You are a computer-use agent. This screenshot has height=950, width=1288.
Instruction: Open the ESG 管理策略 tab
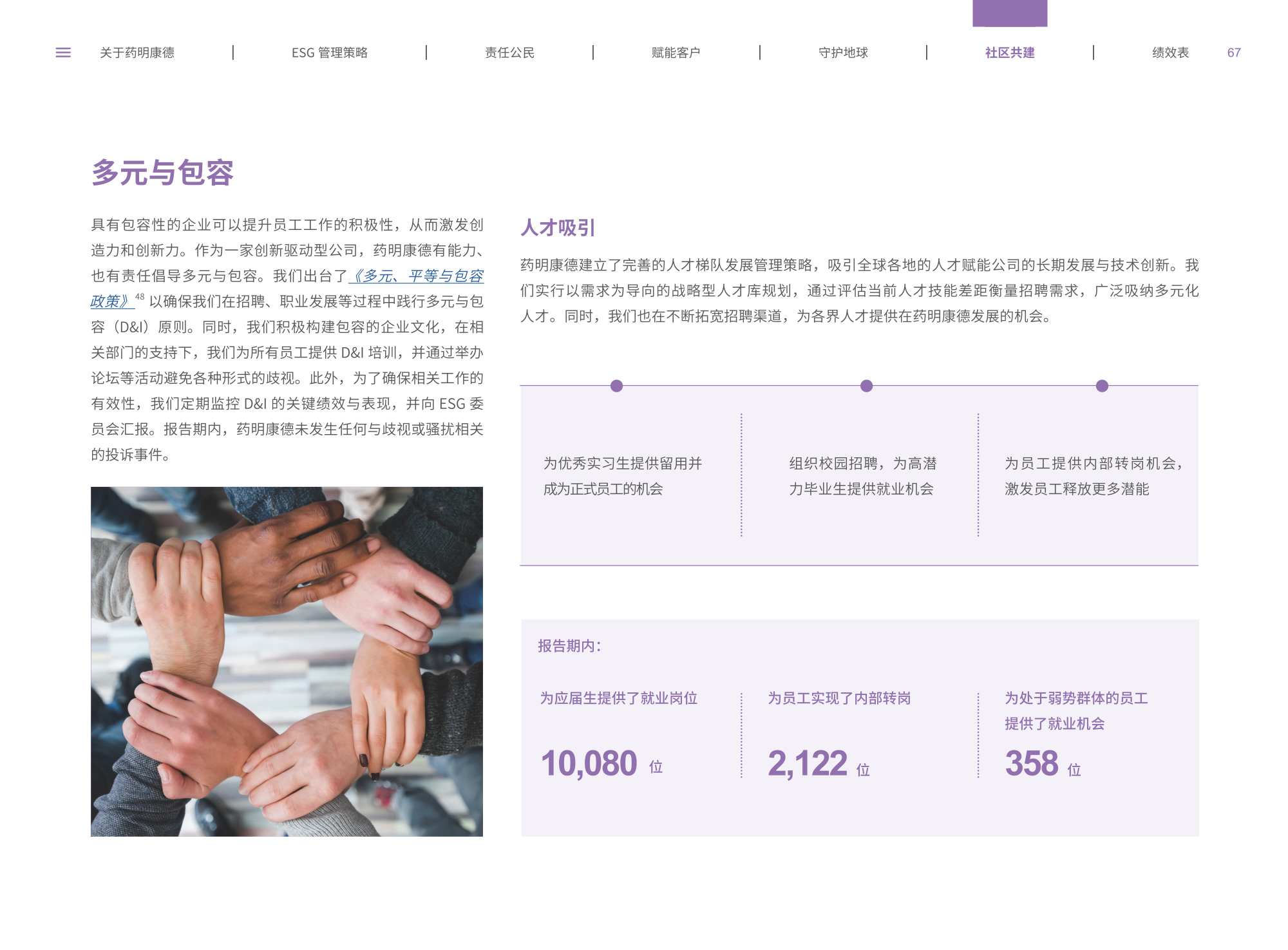pos(329,53)
